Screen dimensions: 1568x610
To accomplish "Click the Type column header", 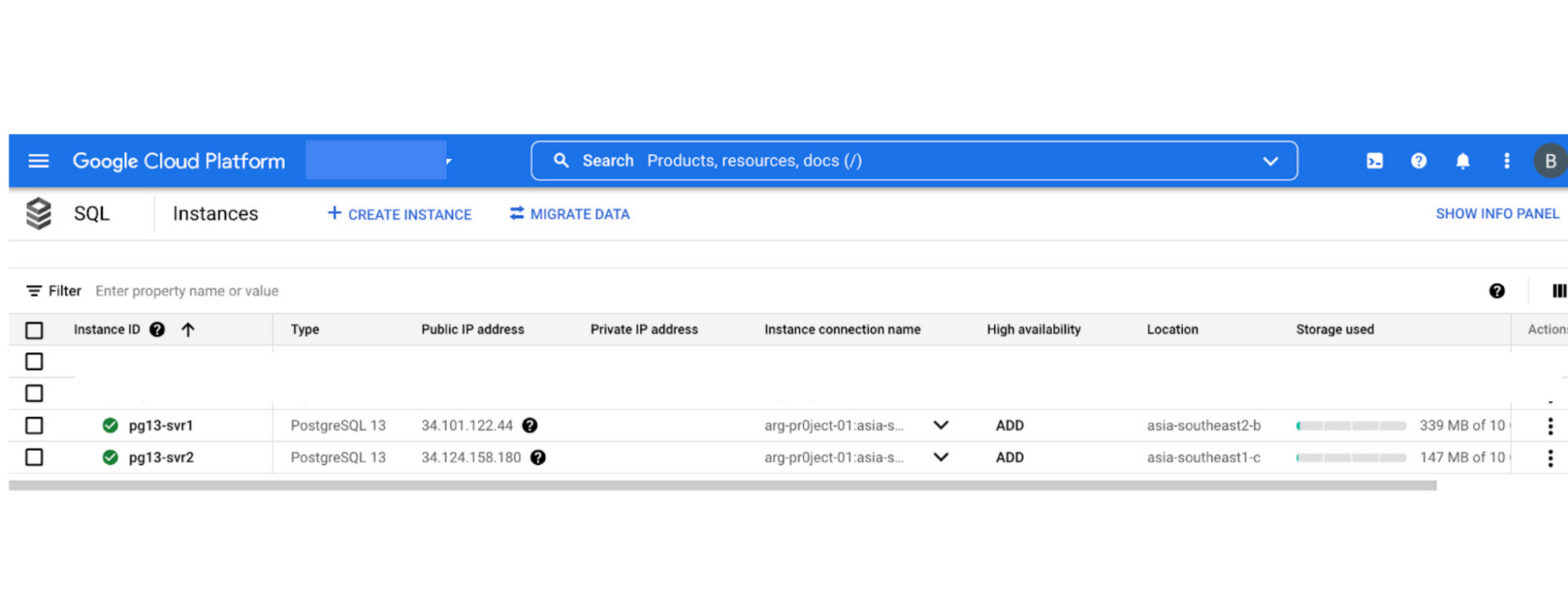I will pos(305,330).
